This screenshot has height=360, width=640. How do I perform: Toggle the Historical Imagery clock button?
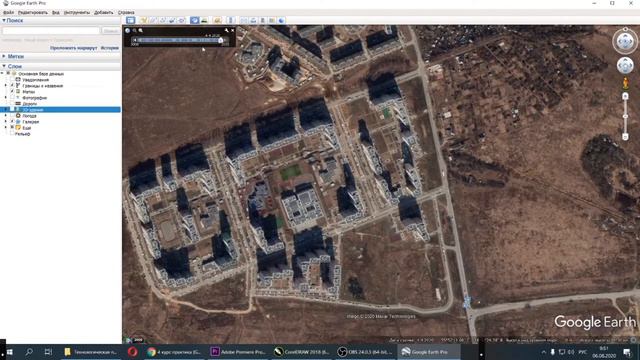195,20
